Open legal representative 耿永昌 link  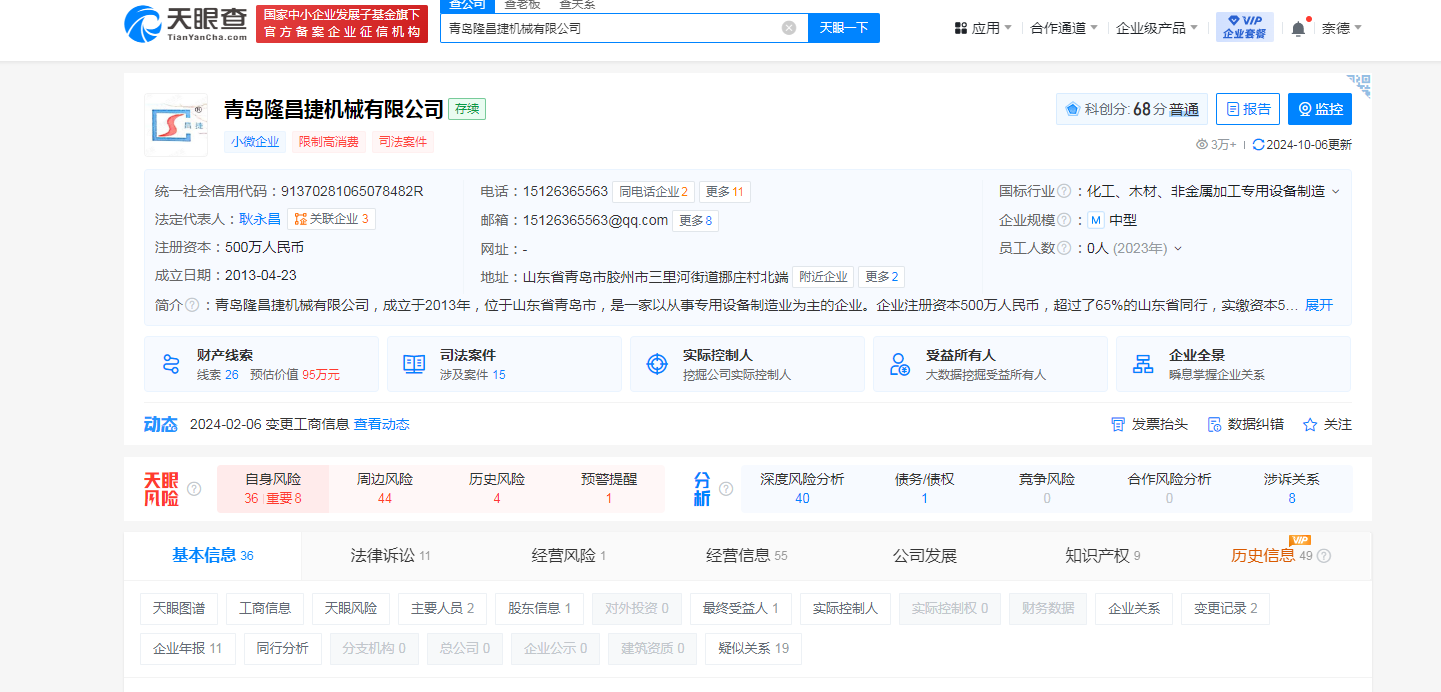[259, 219]
